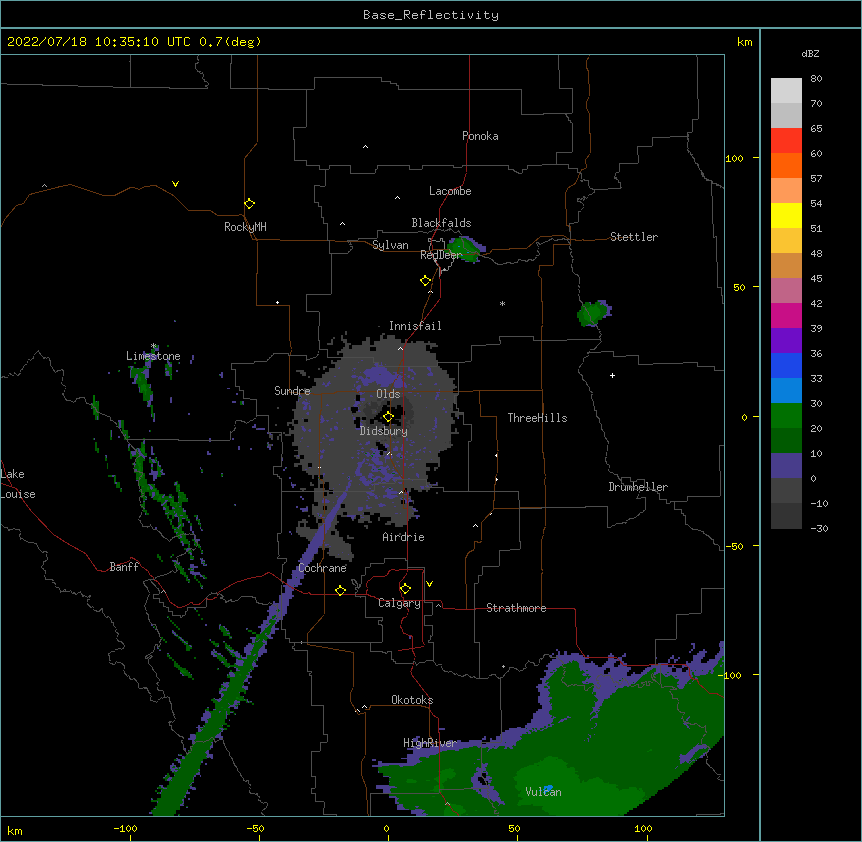Click the RedDeer city label
This screenshot has width=862, height=842.
[441, 255]
